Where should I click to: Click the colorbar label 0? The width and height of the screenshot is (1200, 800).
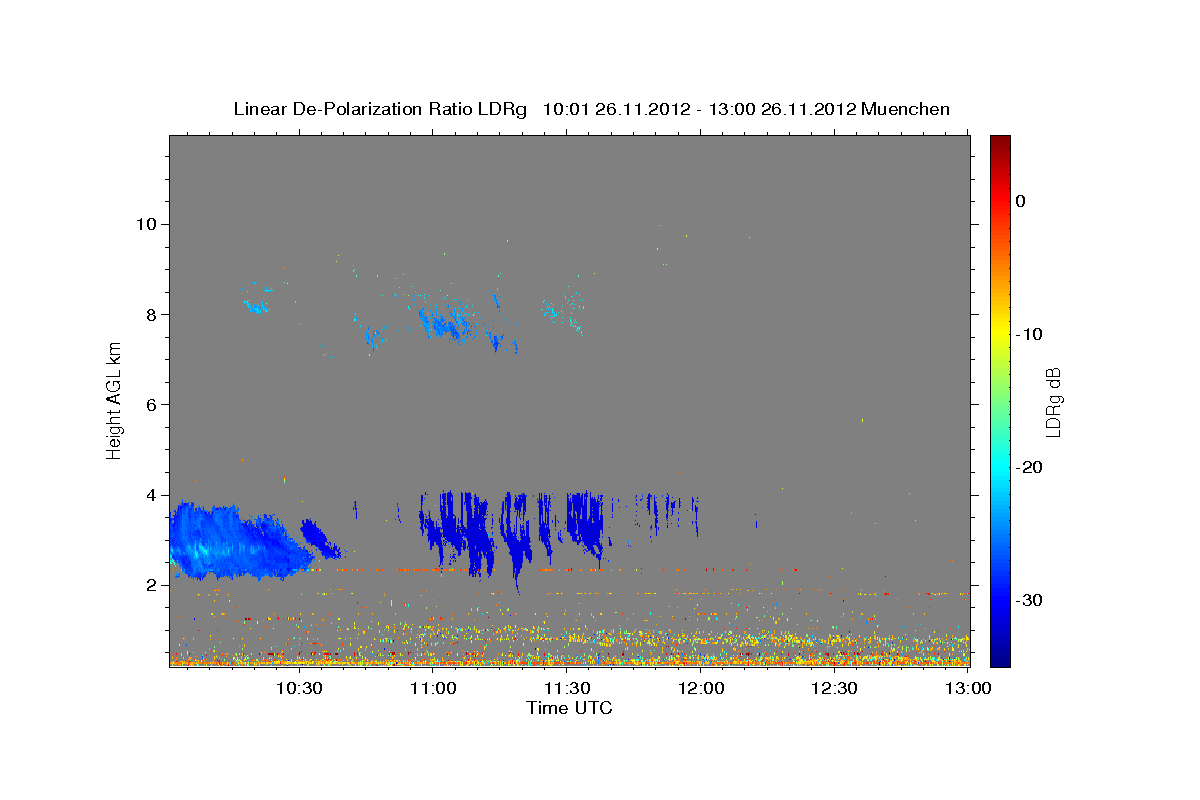[1020, 201]
